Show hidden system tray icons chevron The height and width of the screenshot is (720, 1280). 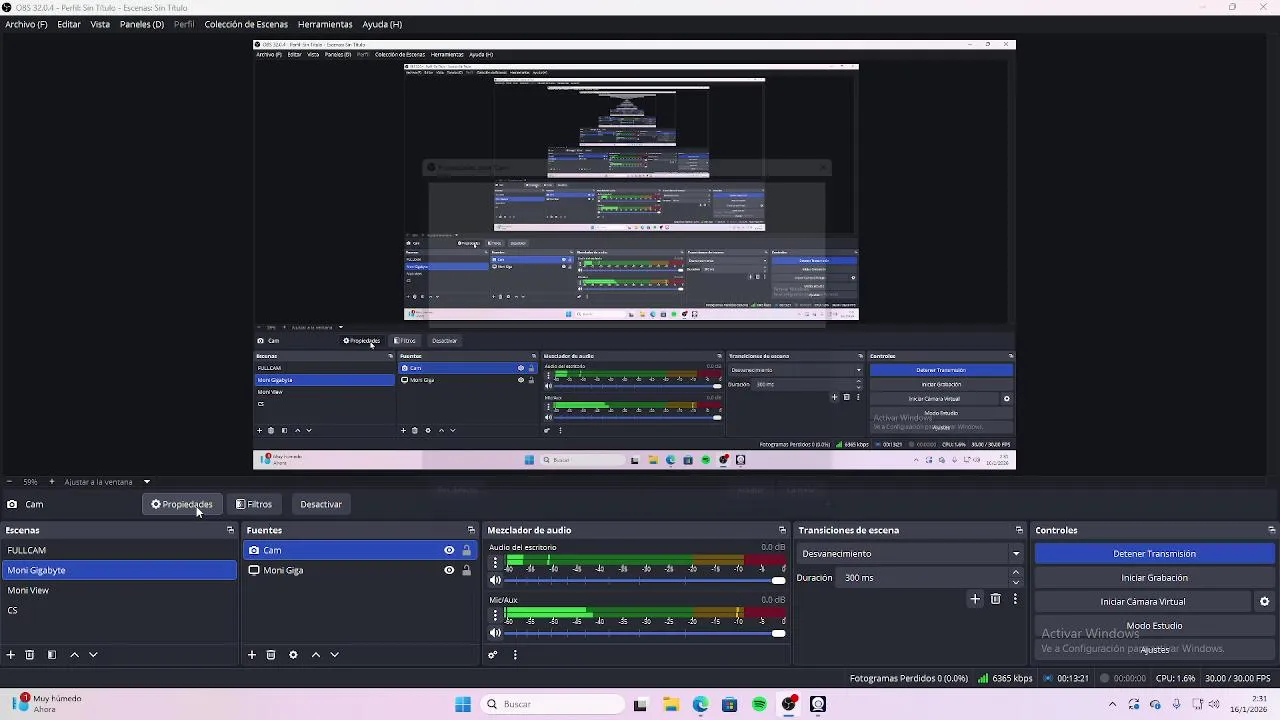tap(1112, 704)
